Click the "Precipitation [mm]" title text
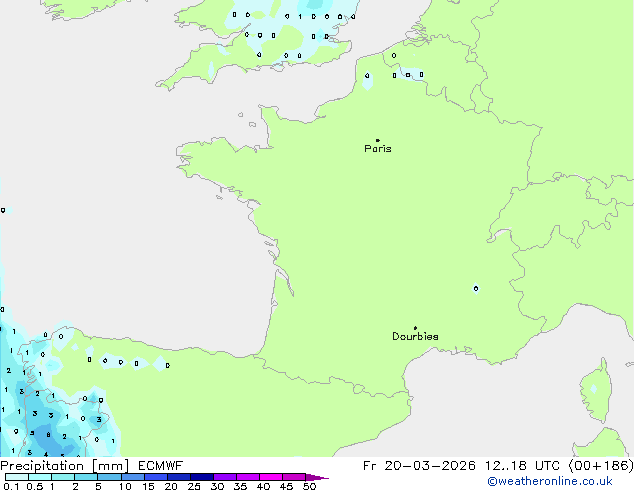 [65, 466]
